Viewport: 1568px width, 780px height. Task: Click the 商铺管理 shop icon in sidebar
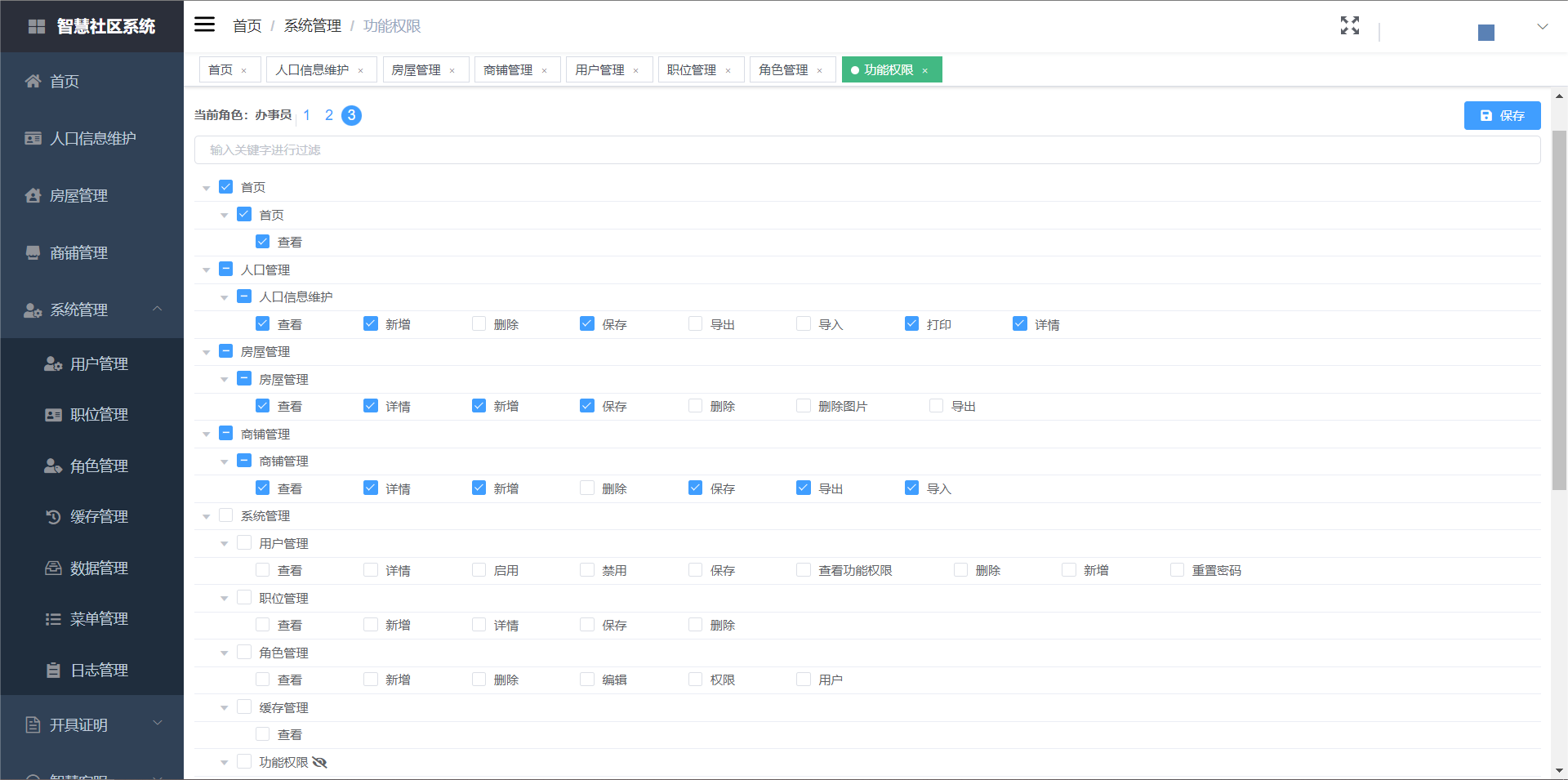click(33, 252)
